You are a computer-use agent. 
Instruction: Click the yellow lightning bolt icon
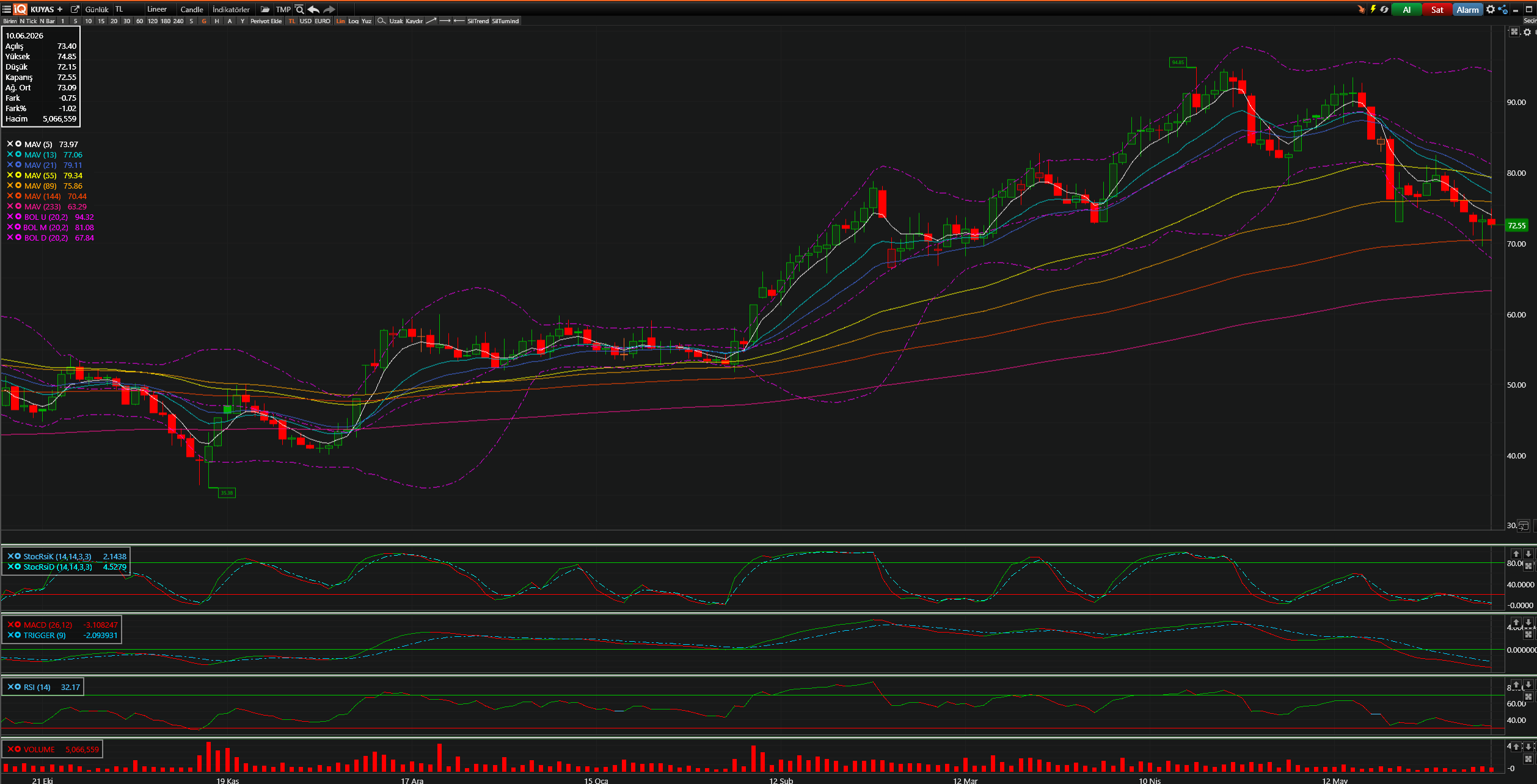coord(1373,9)
